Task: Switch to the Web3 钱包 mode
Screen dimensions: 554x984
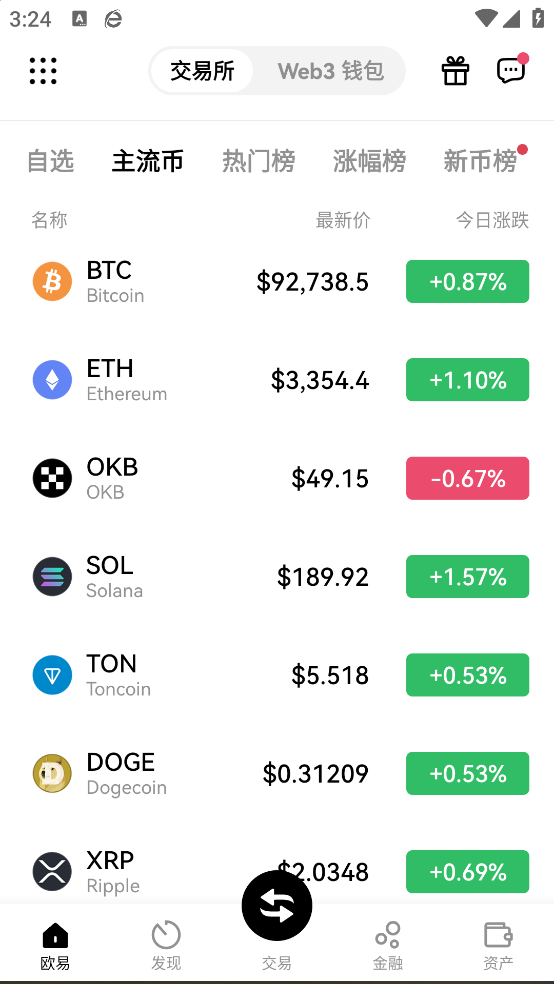Action: (331, 71)
